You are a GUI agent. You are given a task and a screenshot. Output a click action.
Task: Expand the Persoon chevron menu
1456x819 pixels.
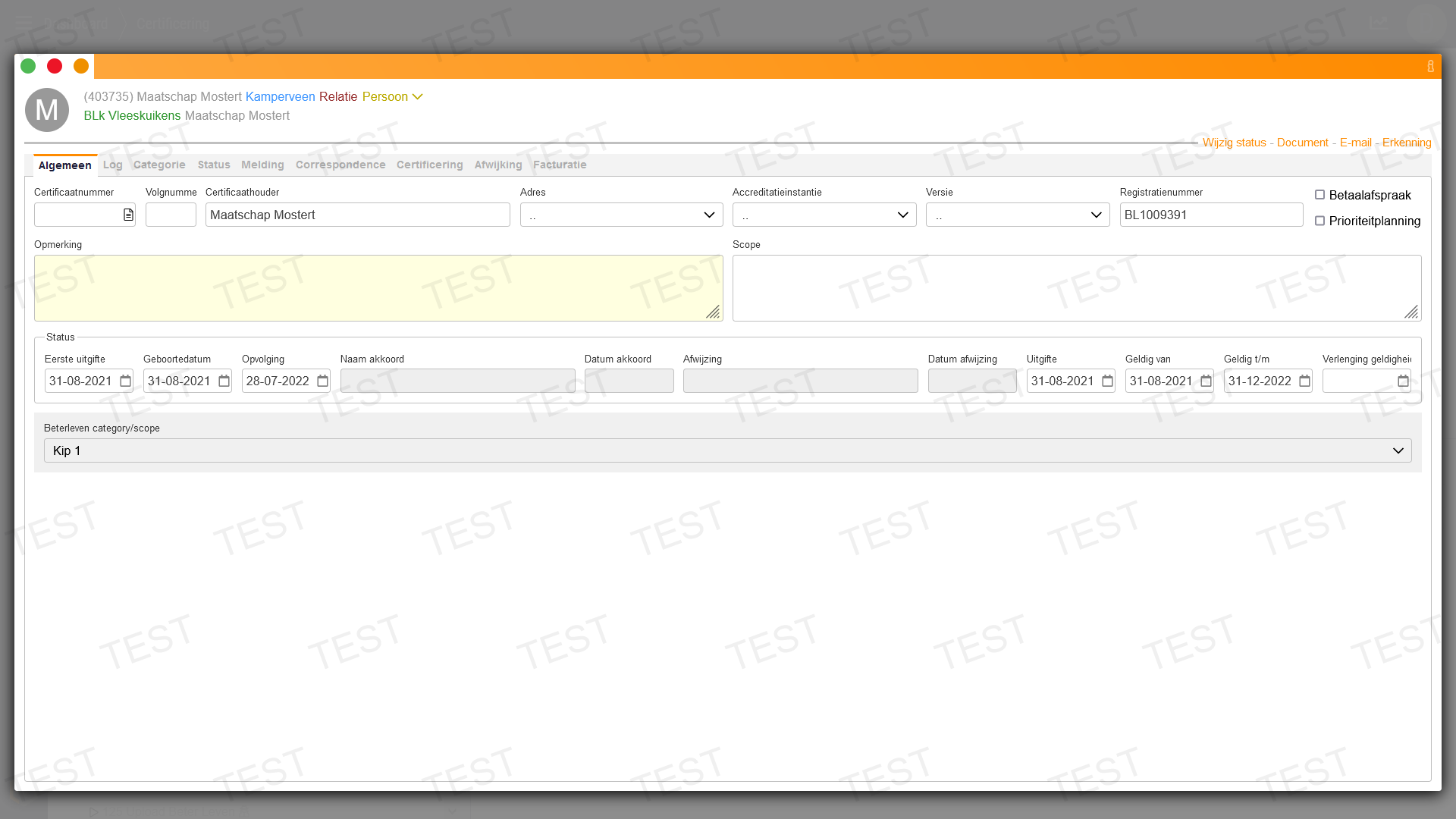click(x=417, y=96)
